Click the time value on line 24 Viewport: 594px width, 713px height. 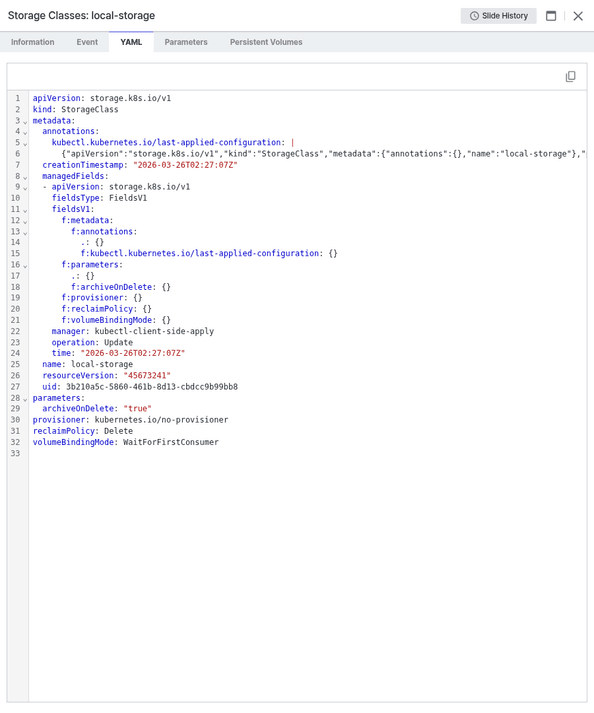click(133, 353)
